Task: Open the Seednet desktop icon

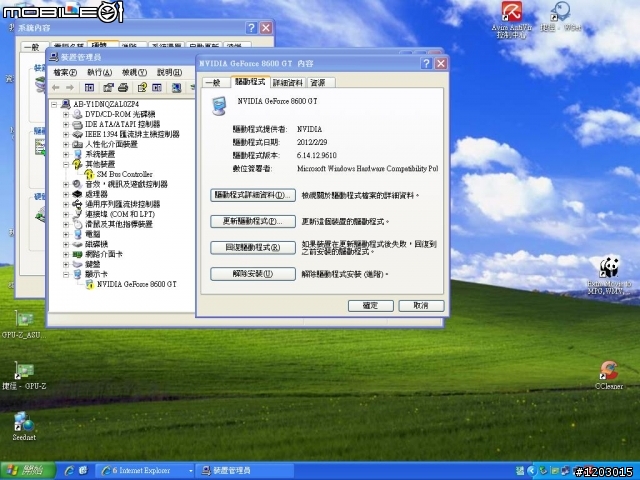Action: point(24,426)
